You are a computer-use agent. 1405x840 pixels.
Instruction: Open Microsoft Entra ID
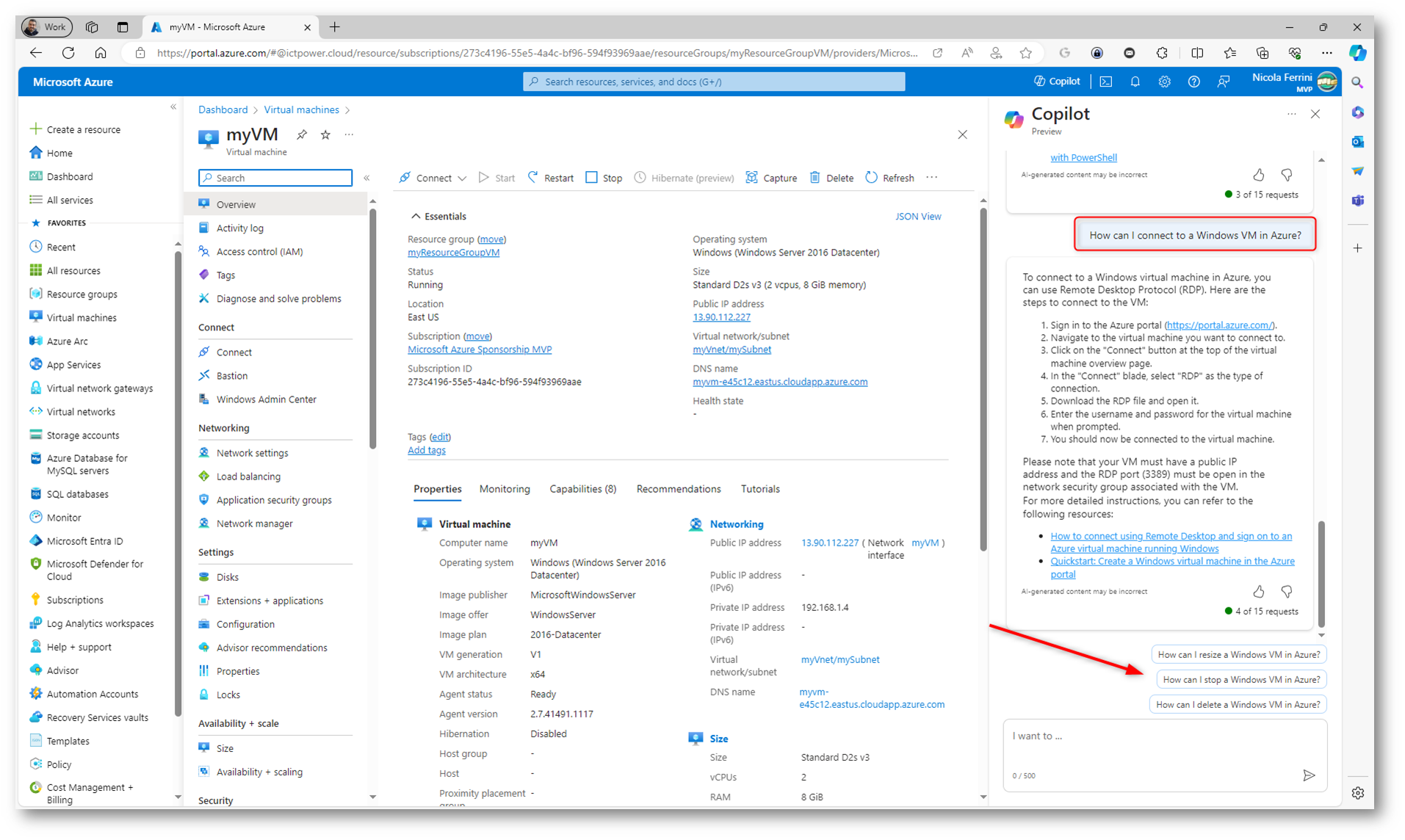pyautogui.click(x=84, y=541)
